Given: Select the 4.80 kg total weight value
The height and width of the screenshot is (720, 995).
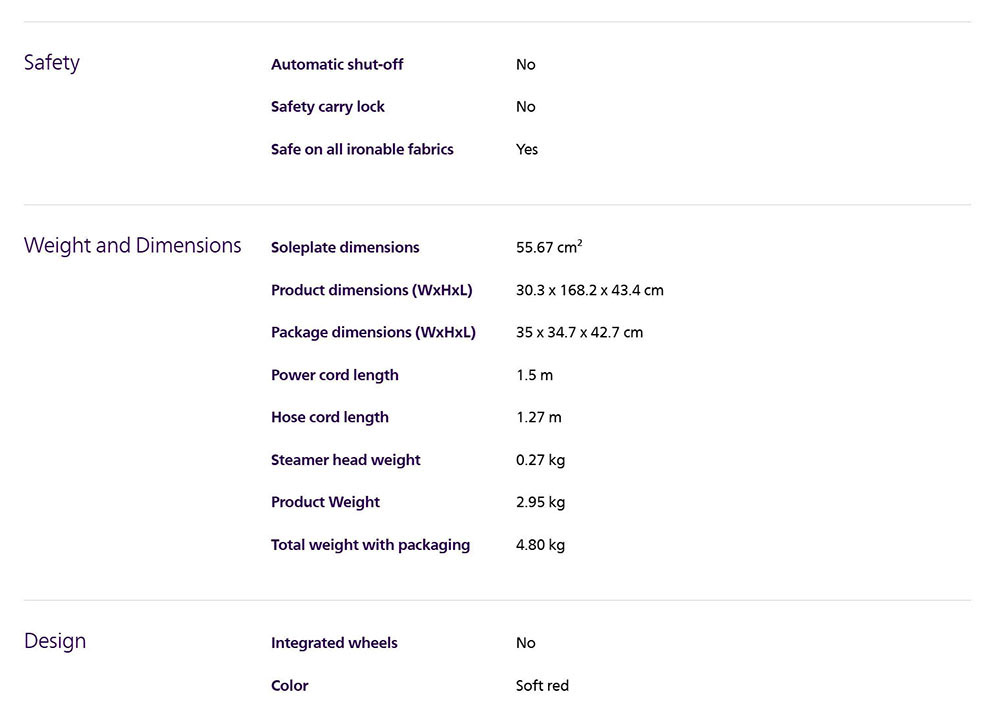Looking at the screenshot, I should tap(541, 545).
